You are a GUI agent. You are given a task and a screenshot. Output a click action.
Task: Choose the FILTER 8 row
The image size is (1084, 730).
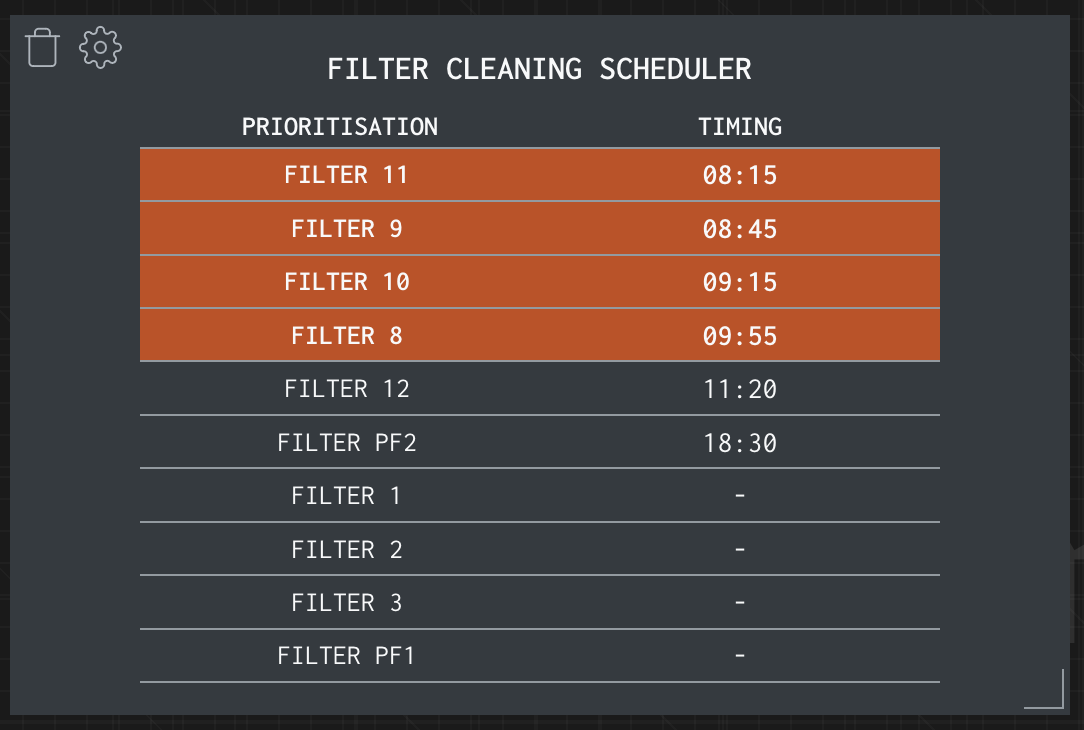point(540,335)
